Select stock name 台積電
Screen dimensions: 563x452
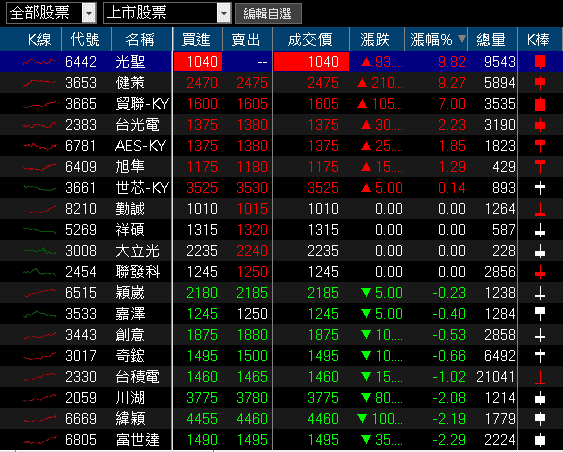(137, 377)
